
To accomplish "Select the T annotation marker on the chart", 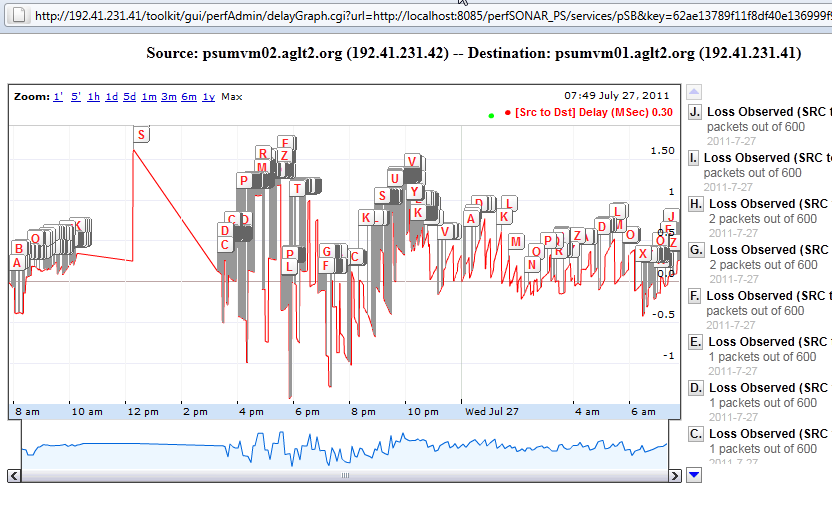I will pos(297,188).
